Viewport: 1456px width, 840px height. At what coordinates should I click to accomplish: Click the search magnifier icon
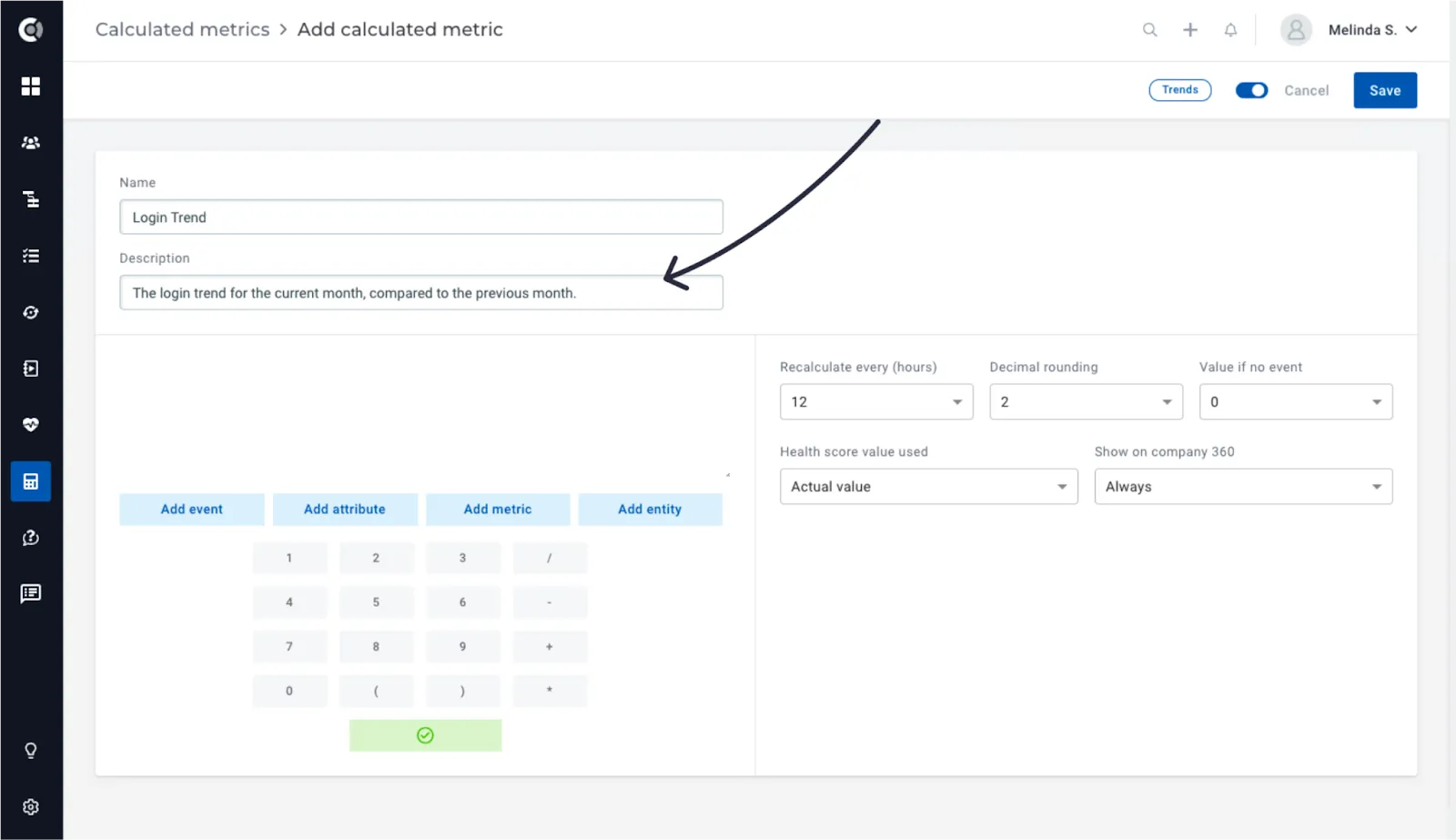(x=1150, y=30)
